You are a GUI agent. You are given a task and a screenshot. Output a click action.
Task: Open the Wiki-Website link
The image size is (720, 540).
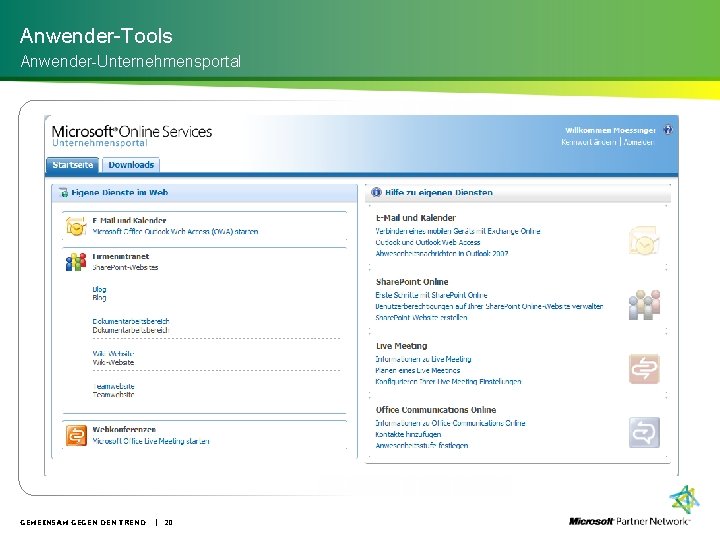click(x=113, y=354)
